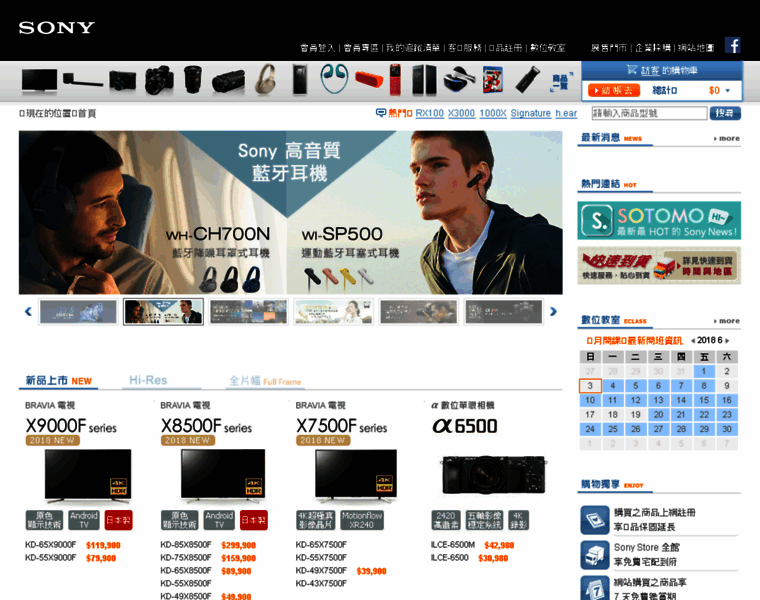Click the free home delivery truck icon

(595, 555)
